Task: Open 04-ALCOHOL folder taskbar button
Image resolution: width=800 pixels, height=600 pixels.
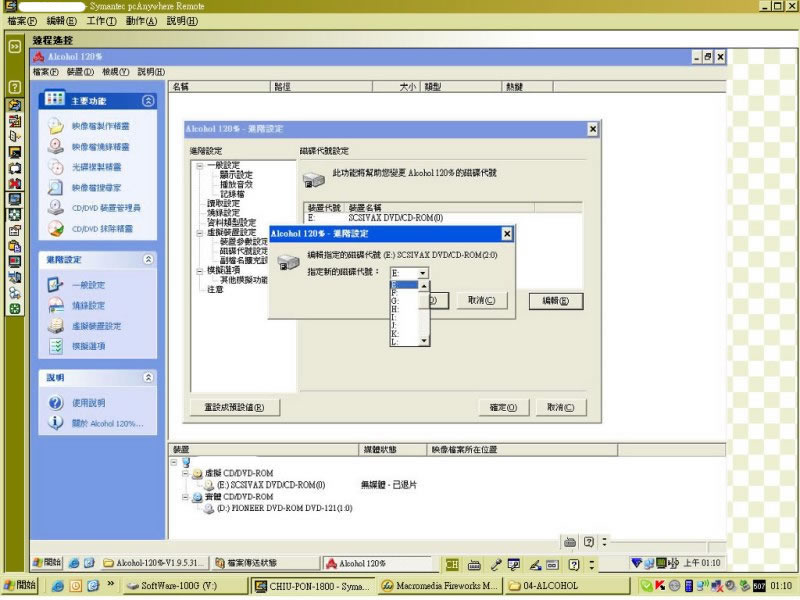Action: [x=566, y=586]
